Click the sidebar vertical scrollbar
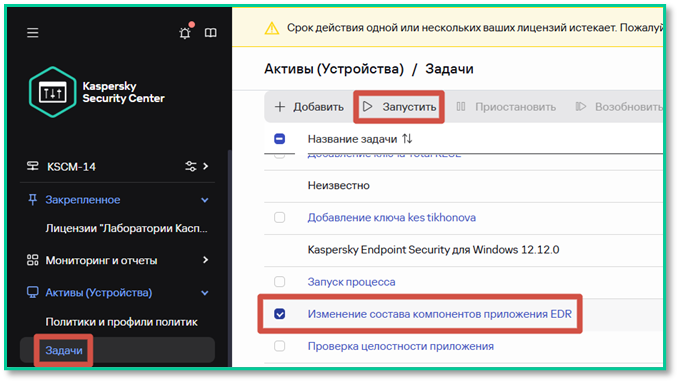This screenshot has width=679, height=383. pos(230,258)
